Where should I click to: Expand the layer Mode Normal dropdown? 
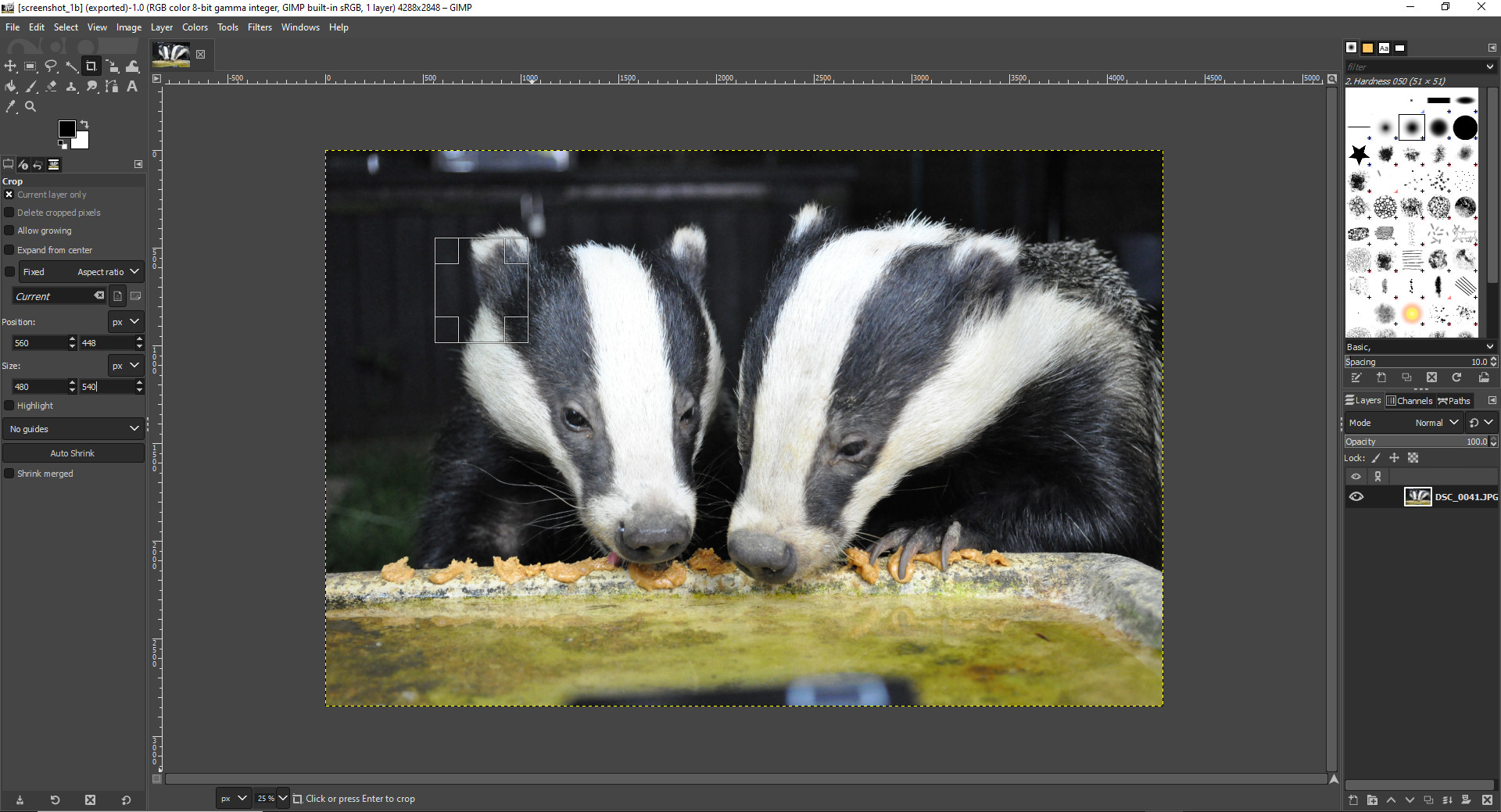[x=1436, y=423]
